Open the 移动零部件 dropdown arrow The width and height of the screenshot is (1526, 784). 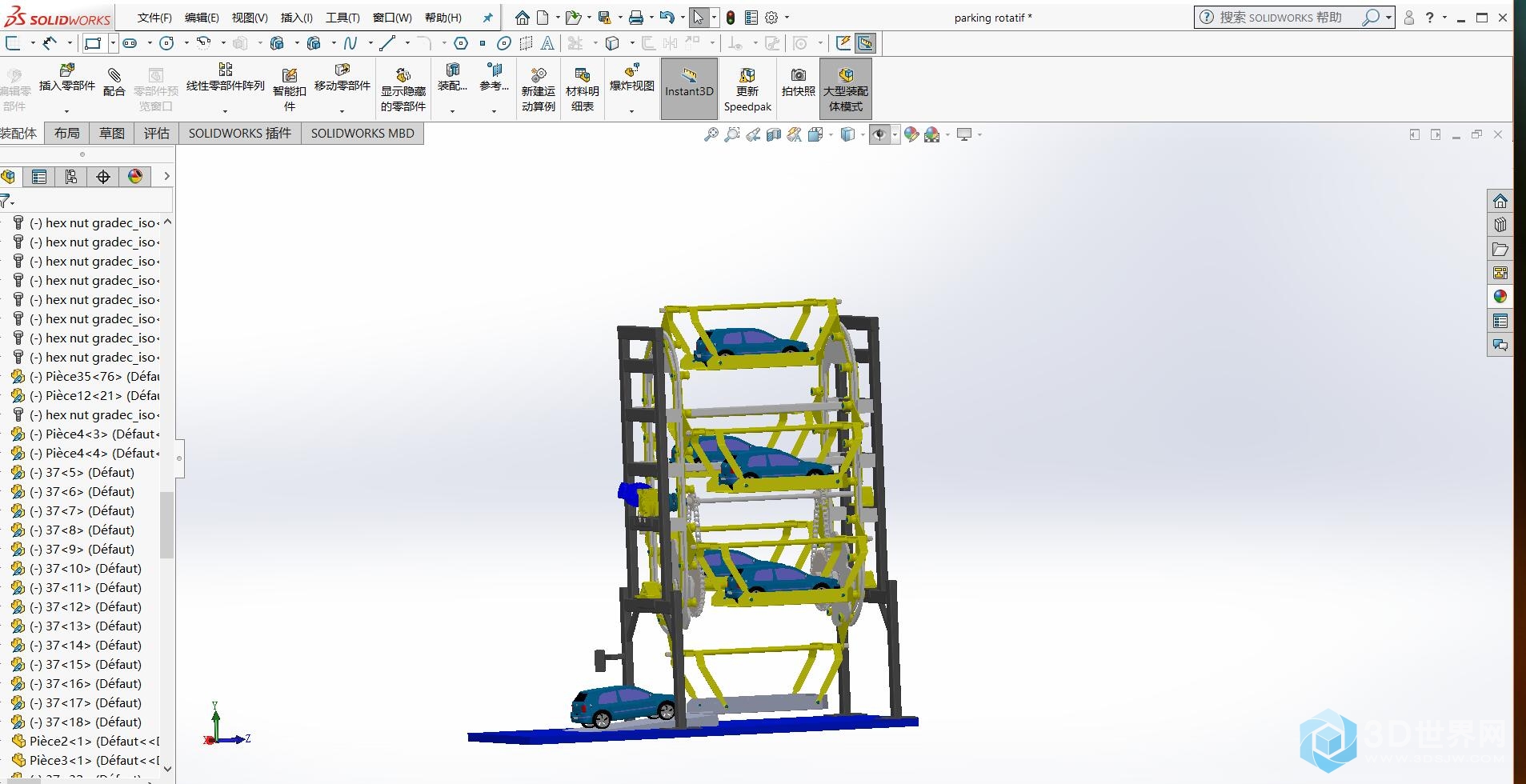(342, 110)
